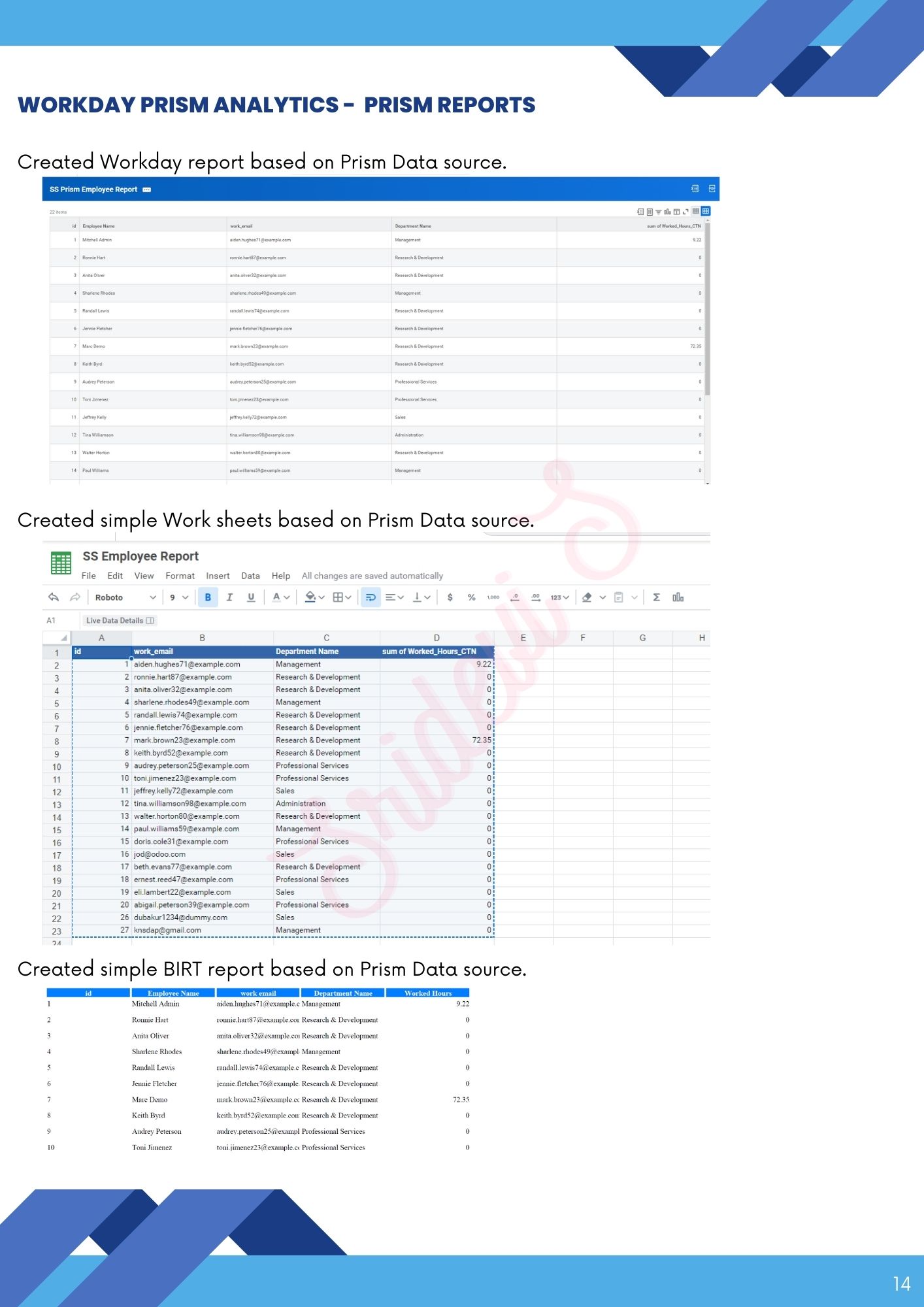Screen dimensions: 924x1307
Task: Select worksheet column D header
Action: [437, 638]
